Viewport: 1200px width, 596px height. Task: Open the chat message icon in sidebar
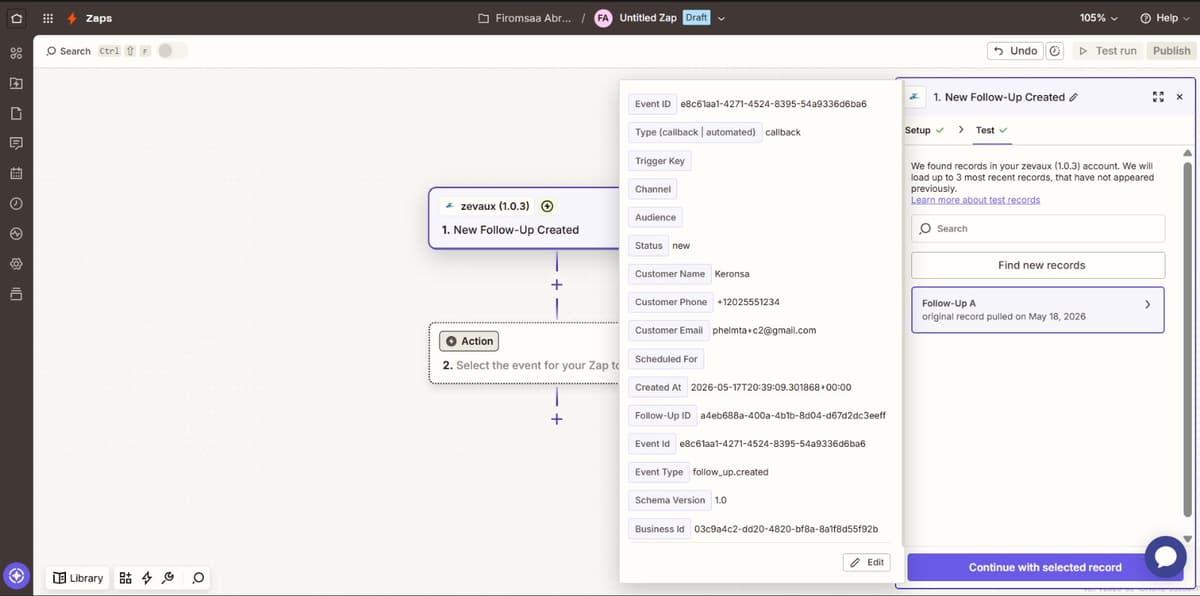point(16,143)
